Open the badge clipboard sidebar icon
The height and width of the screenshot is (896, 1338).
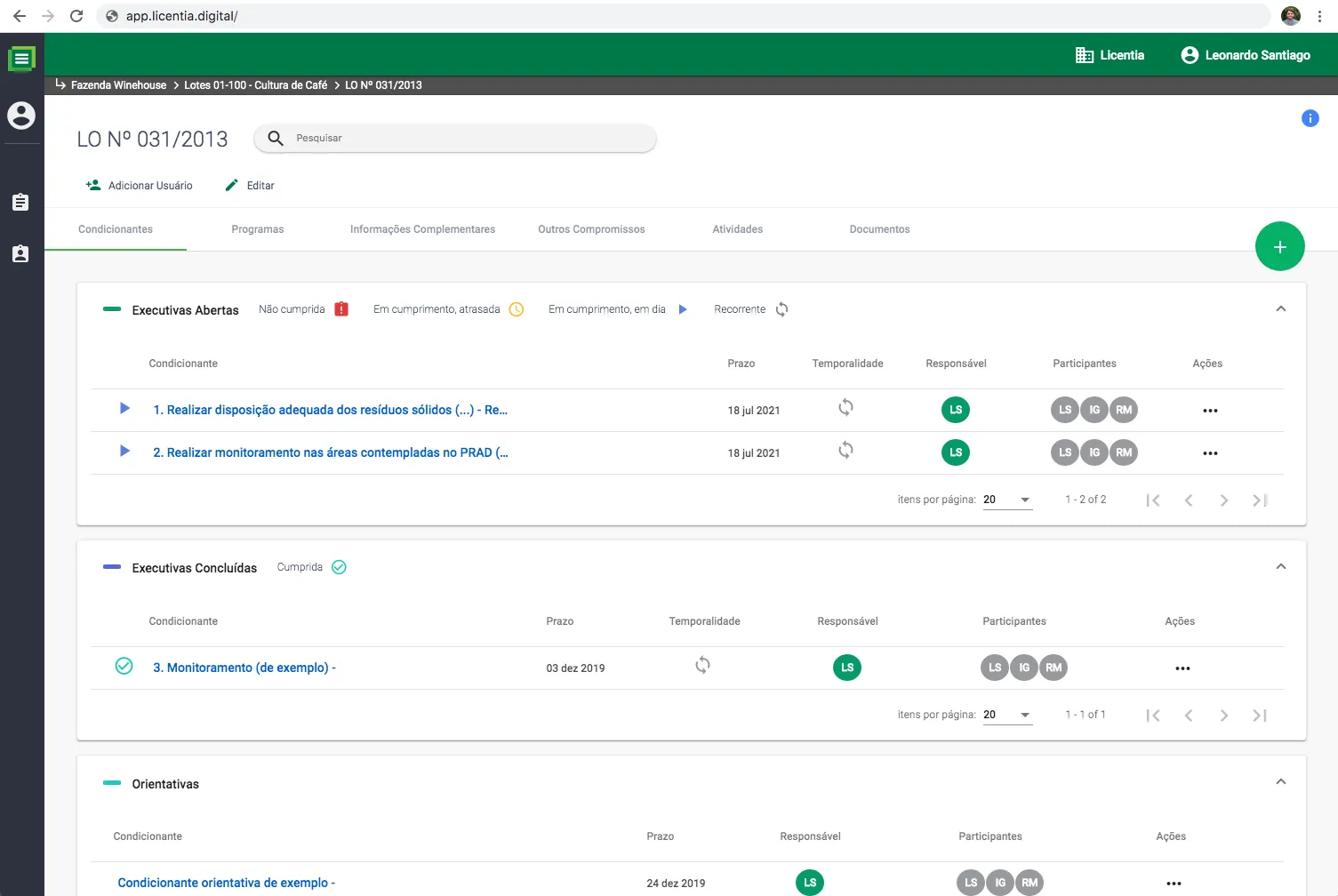point(20,253)
